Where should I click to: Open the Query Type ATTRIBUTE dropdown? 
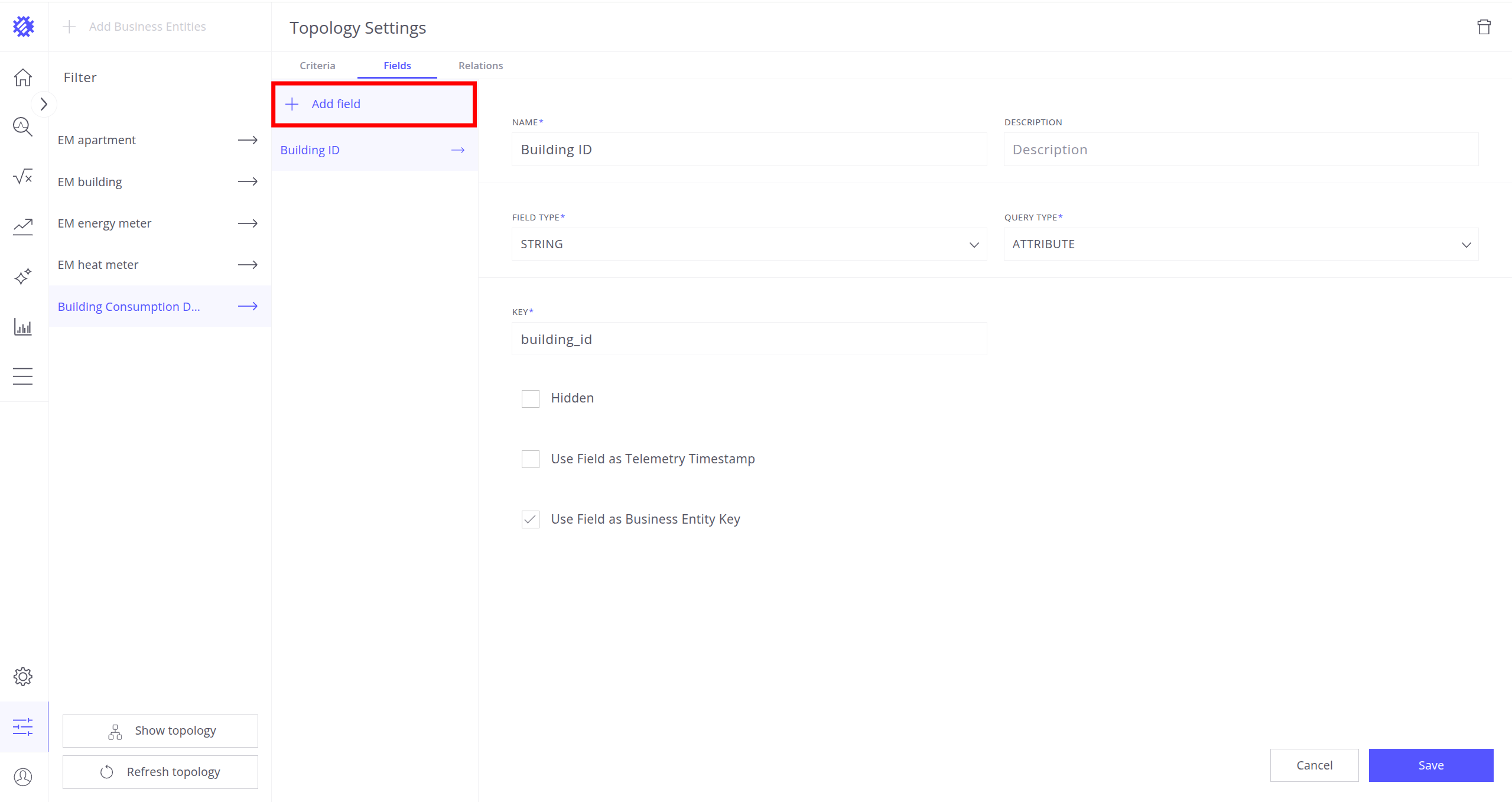click(x=1240, y=244)
